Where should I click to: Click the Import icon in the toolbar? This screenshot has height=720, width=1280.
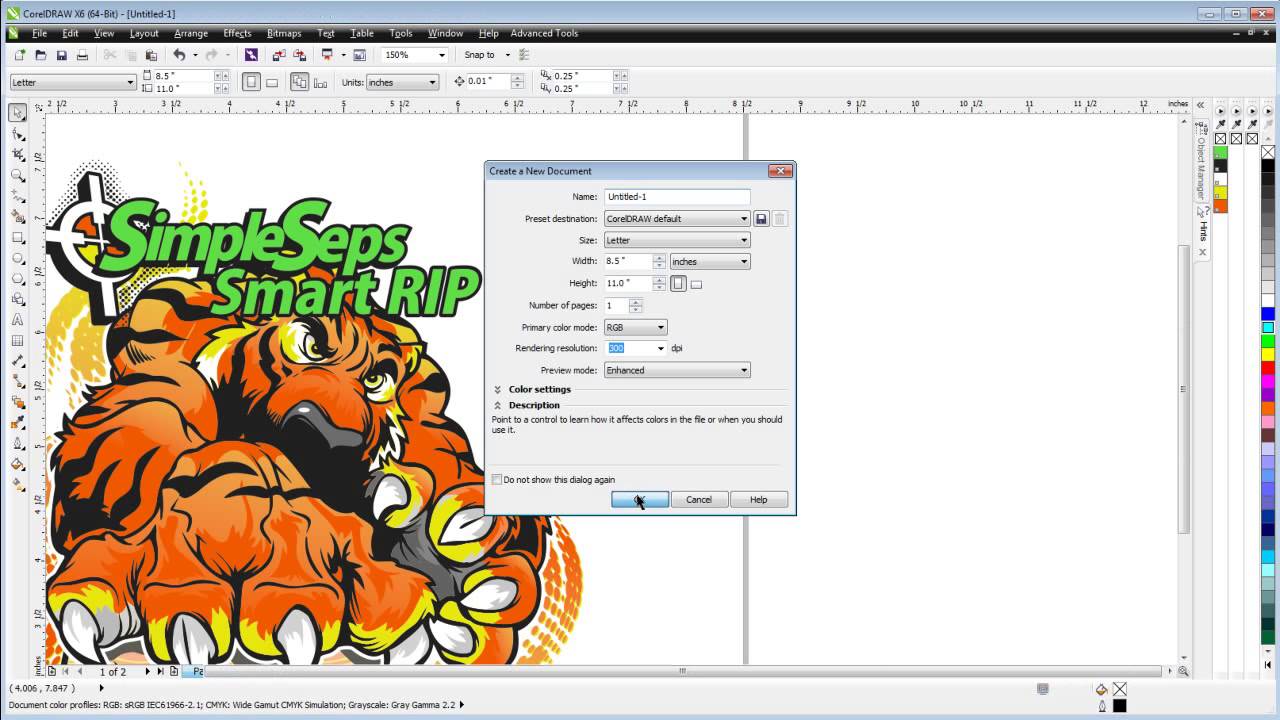(279, 55)
